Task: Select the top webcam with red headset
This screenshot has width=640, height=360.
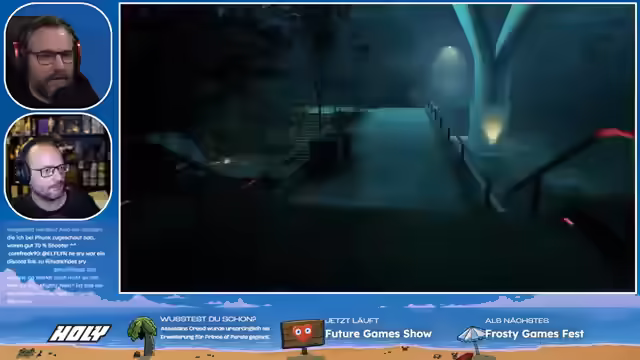Action: coord(58,56)
